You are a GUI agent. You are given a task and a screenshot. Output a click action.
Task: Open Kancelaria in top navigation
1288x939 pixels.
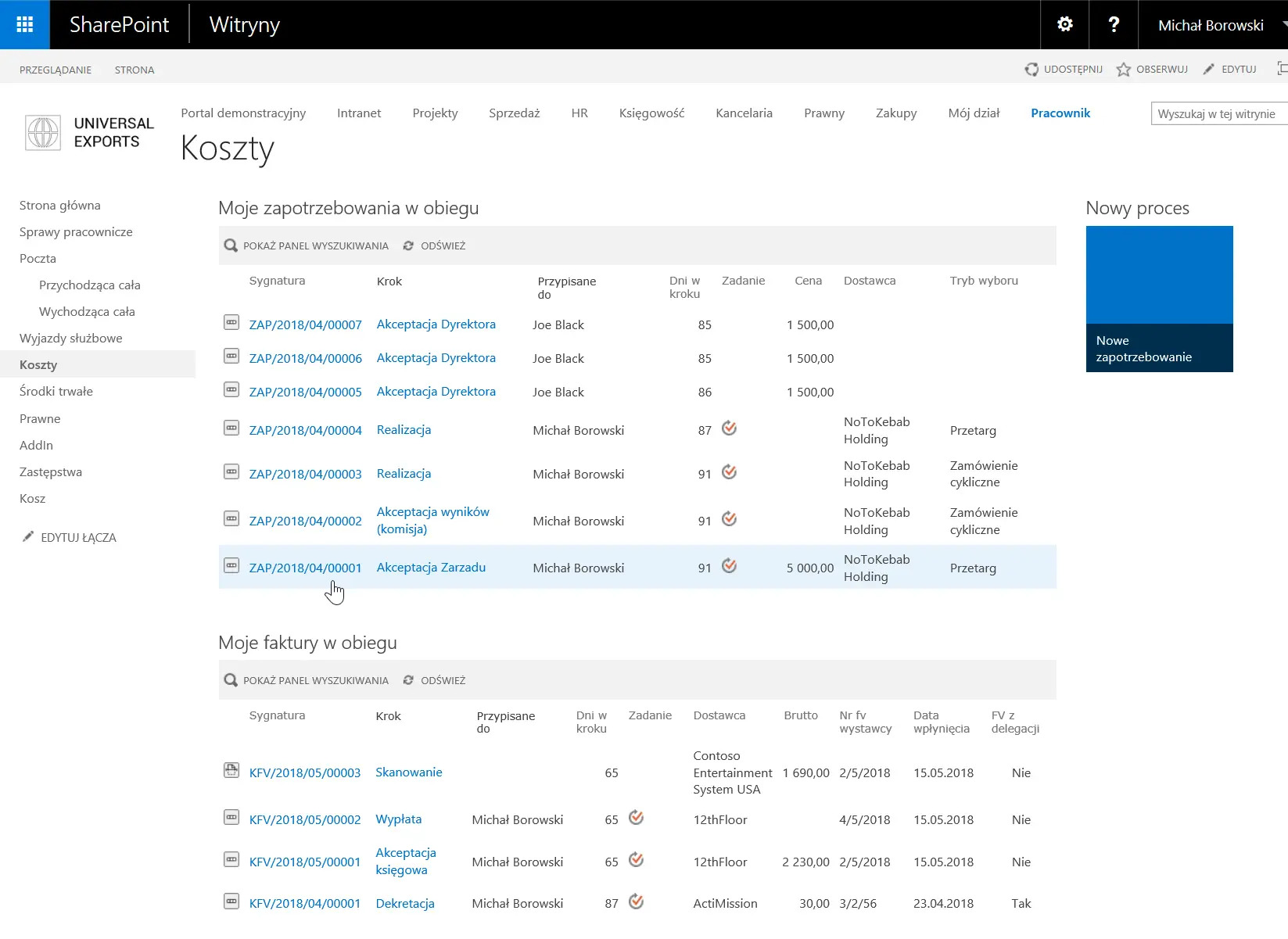[744, 113]
